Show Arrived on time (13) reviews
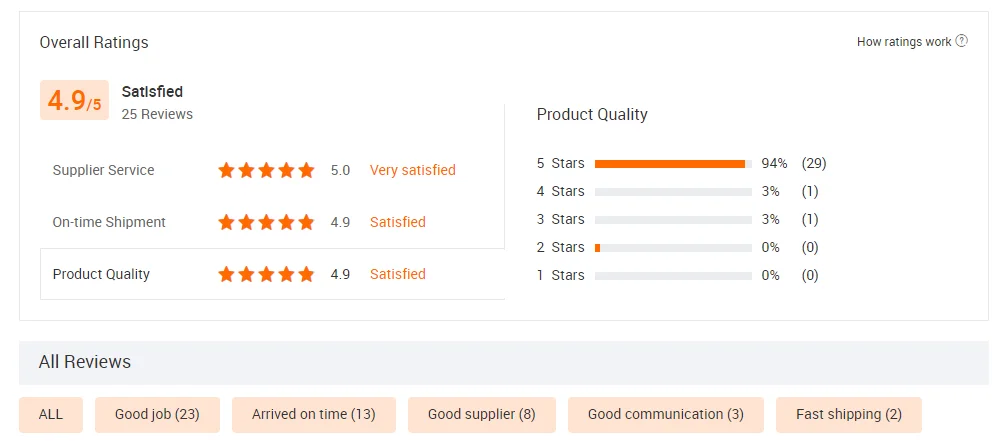Viewport: 1004px width, 446px height. [314, 415]
